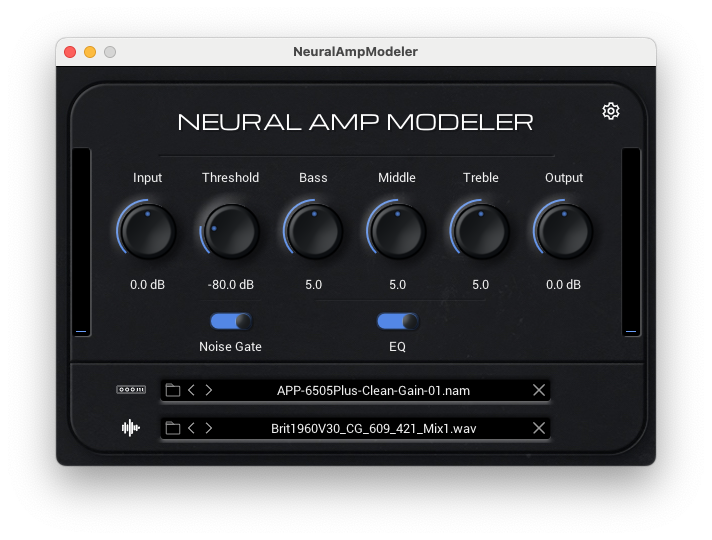Click the Output knob
712x540 pixels.
tap(564, 231)
